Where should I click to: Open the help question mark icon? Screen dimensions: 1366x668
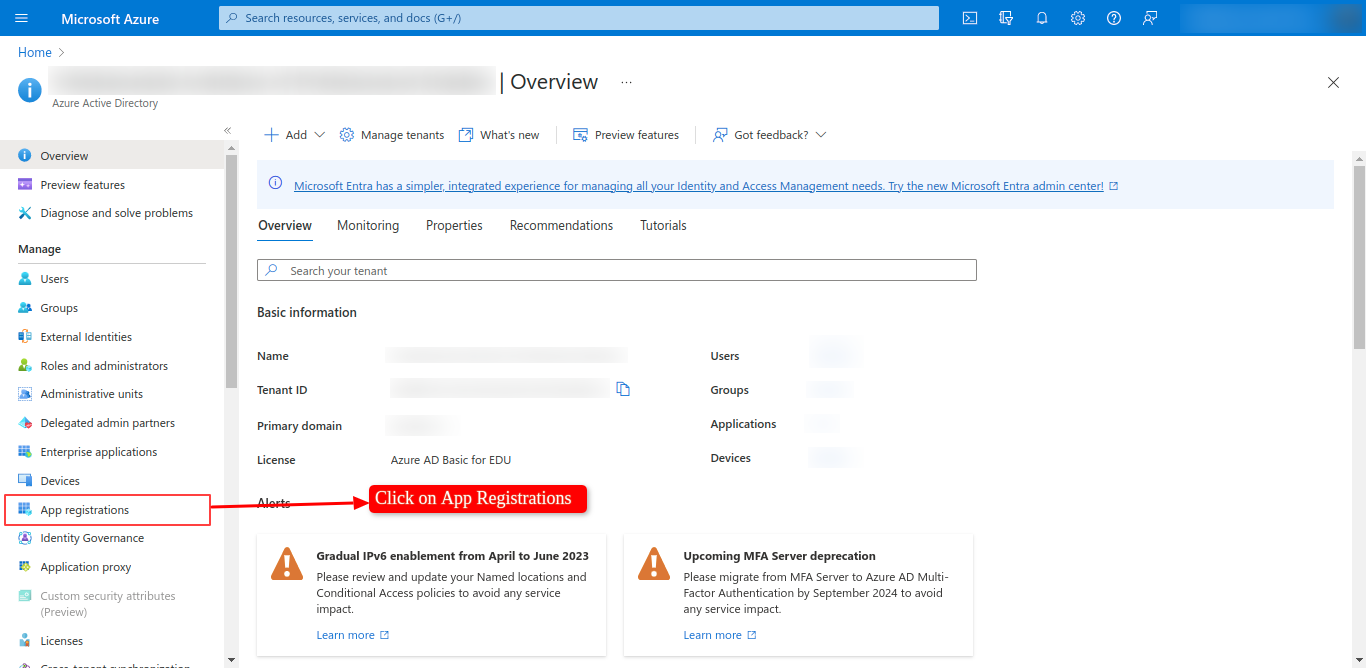tap(1114, 18)
